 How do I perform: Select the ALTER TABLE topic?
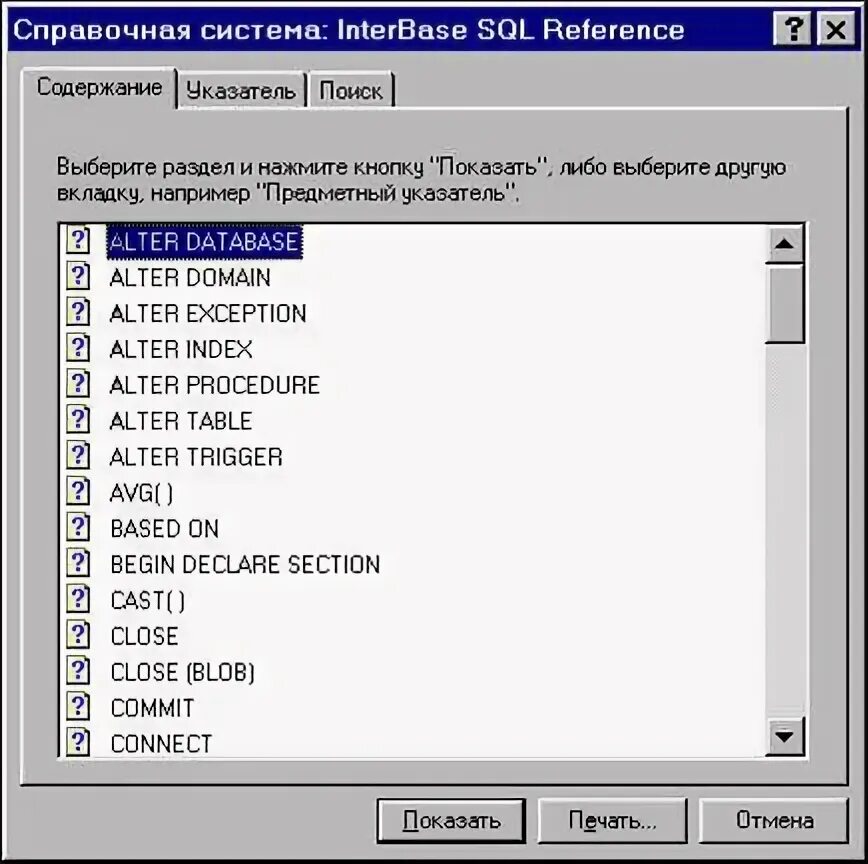point(181,421)
